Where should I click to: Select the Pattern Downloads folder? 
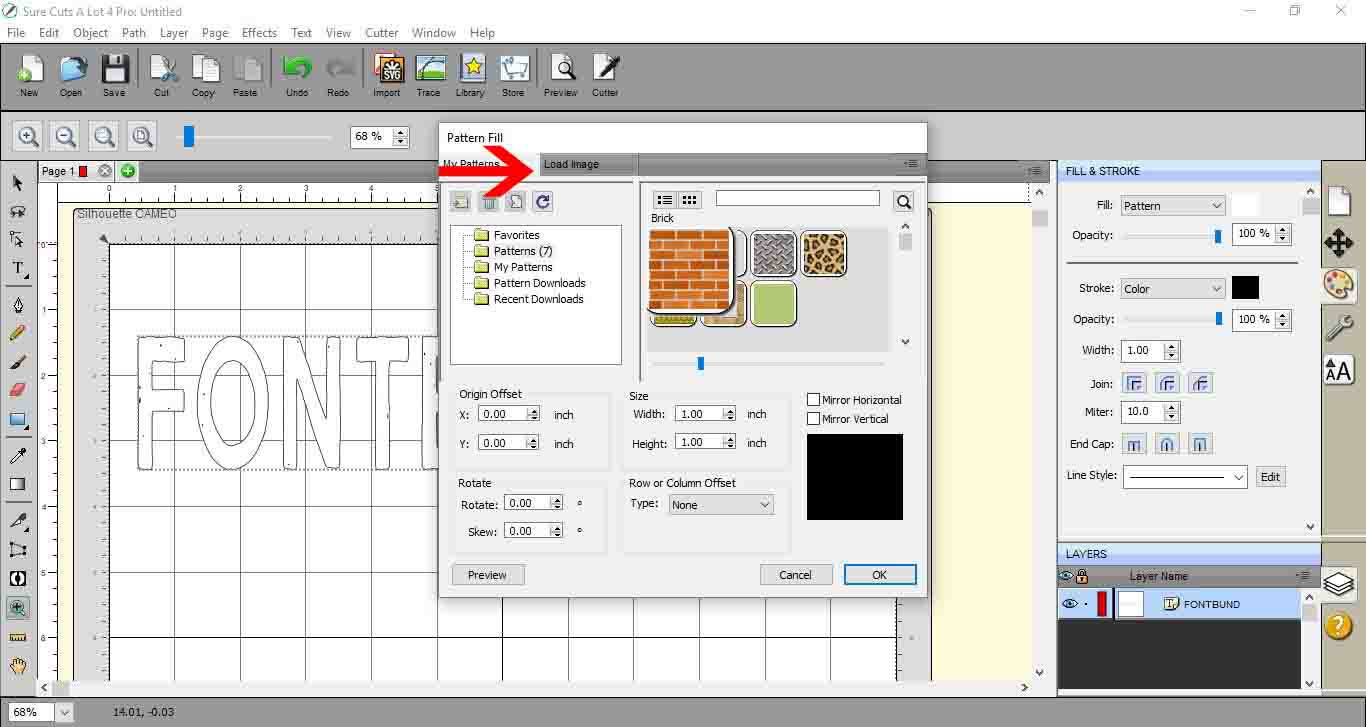(539, 283)
